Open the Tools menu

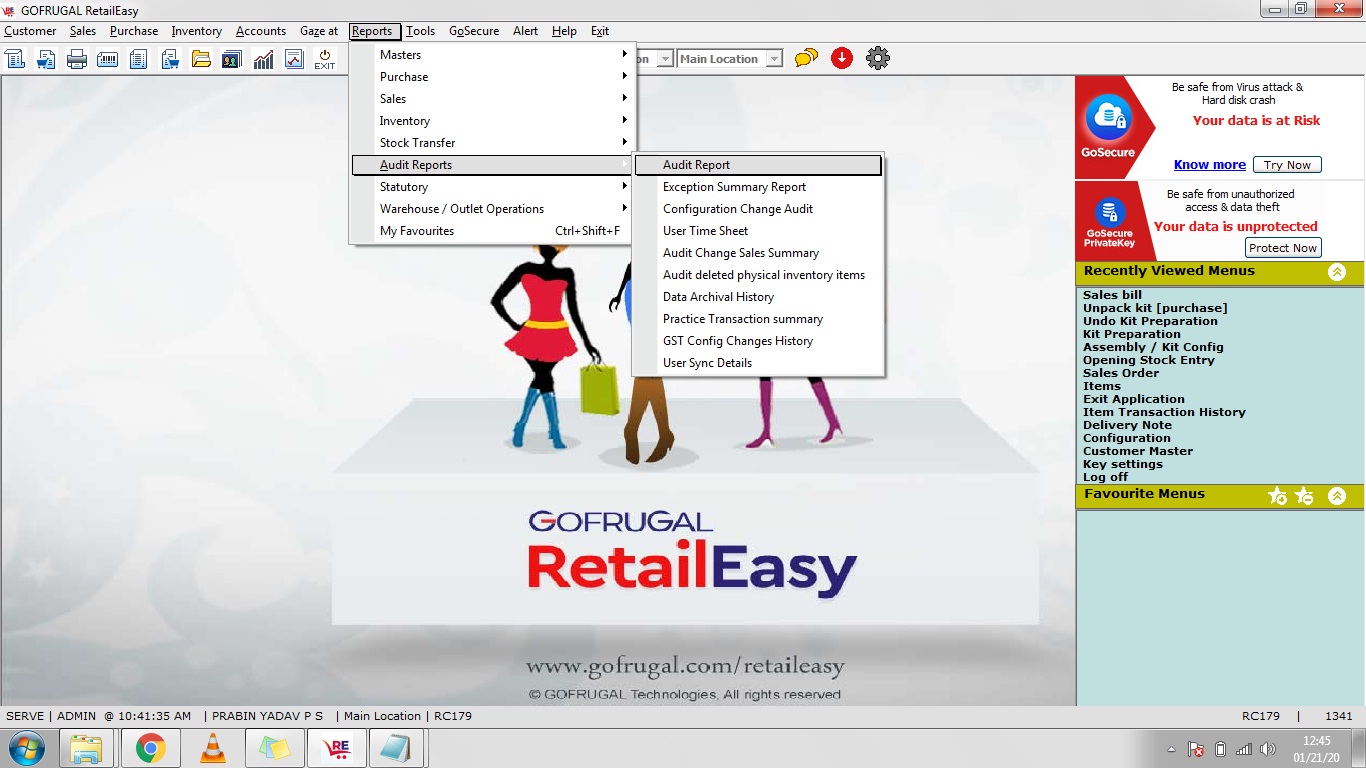pyautogui.click(x=420, y=31)
